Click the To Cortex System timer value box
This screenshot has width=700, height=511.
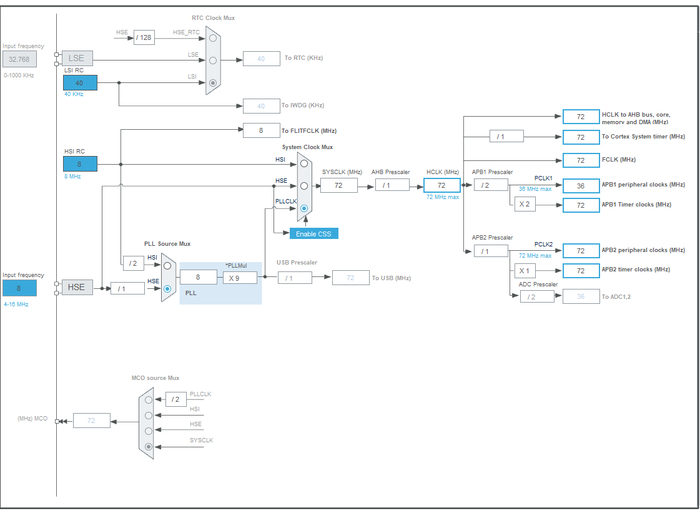581,137
